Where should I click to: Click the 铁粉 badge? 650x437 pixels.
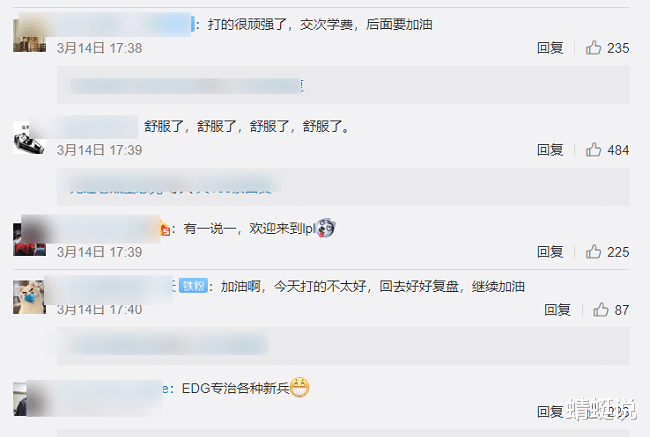pos(194,286)
